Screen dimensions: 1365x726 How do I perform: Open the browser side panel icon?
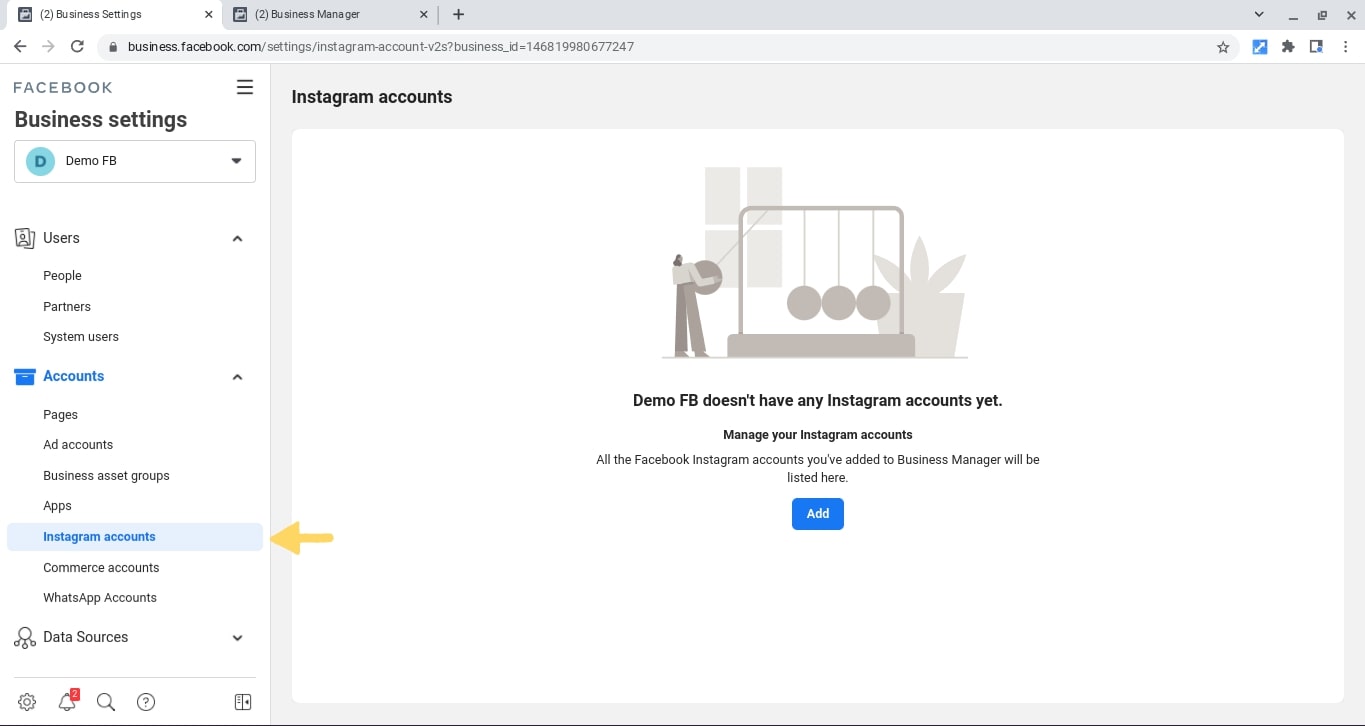[1316, 46]
